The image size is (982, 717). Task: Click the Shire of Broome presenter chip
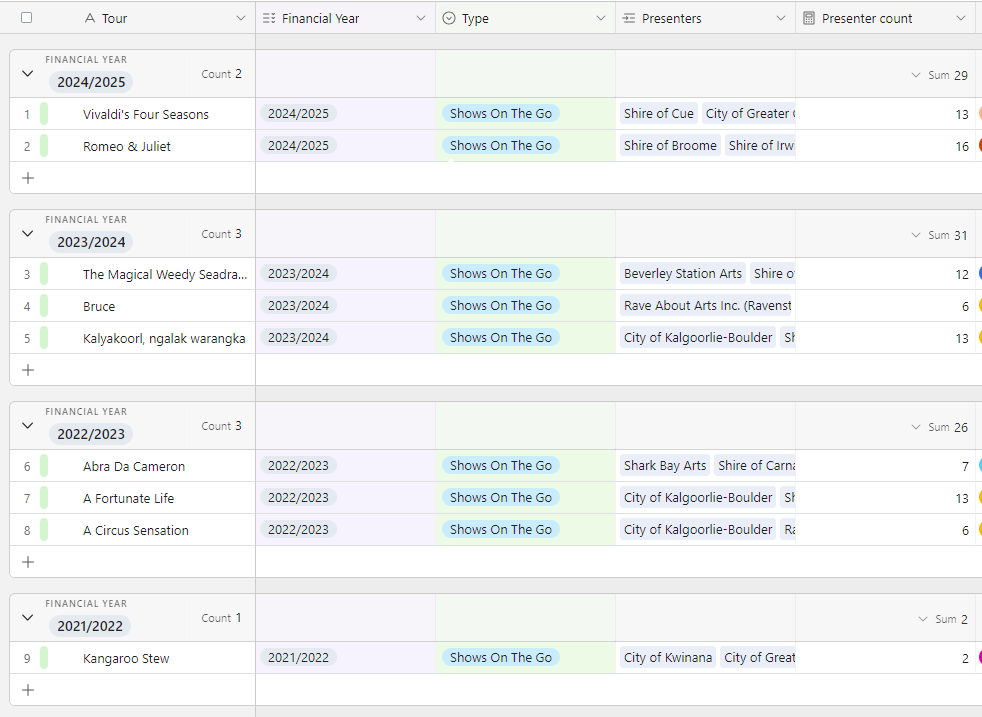tap(670, 145)
